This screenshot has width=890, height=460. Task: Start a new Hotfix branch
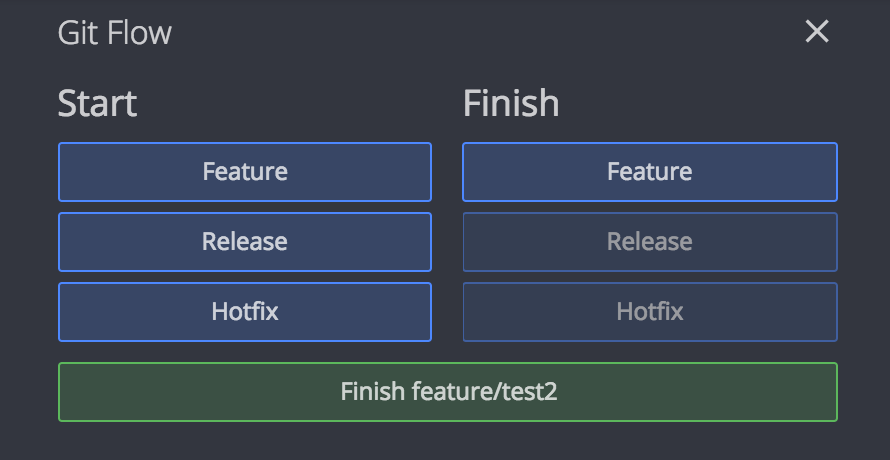click(245, 312)
